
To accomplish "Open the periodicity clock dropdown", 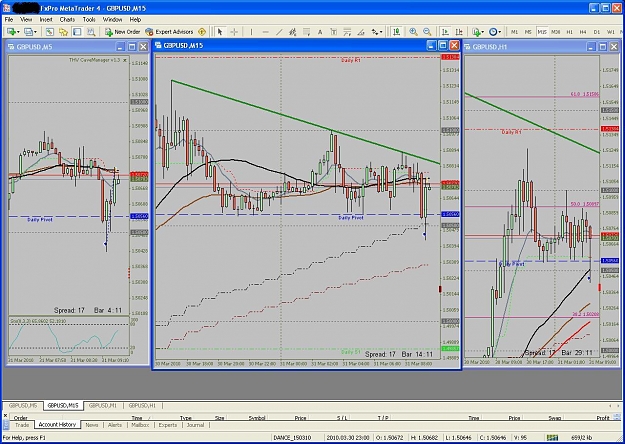I will pos(495,32).
